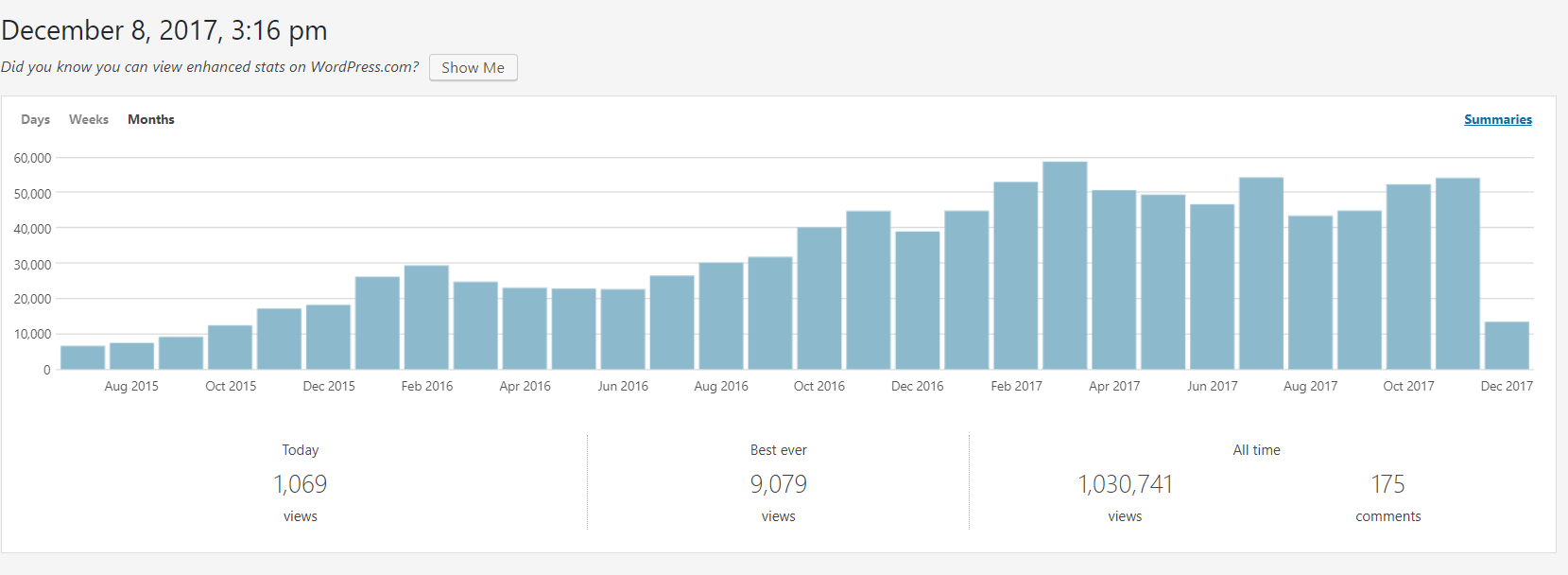
Task: Click Today's 1,069 views value
Action: [x=301, y=484]
